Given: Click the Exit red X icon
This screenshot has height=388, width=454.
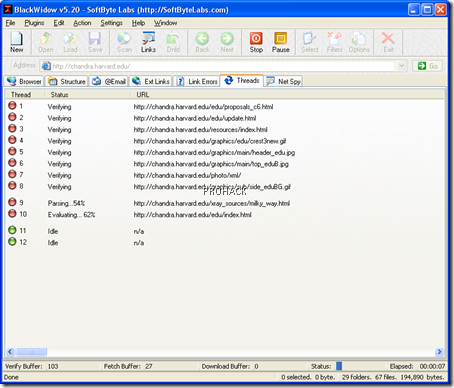Looking at the screenshot, I should point(388,38).
